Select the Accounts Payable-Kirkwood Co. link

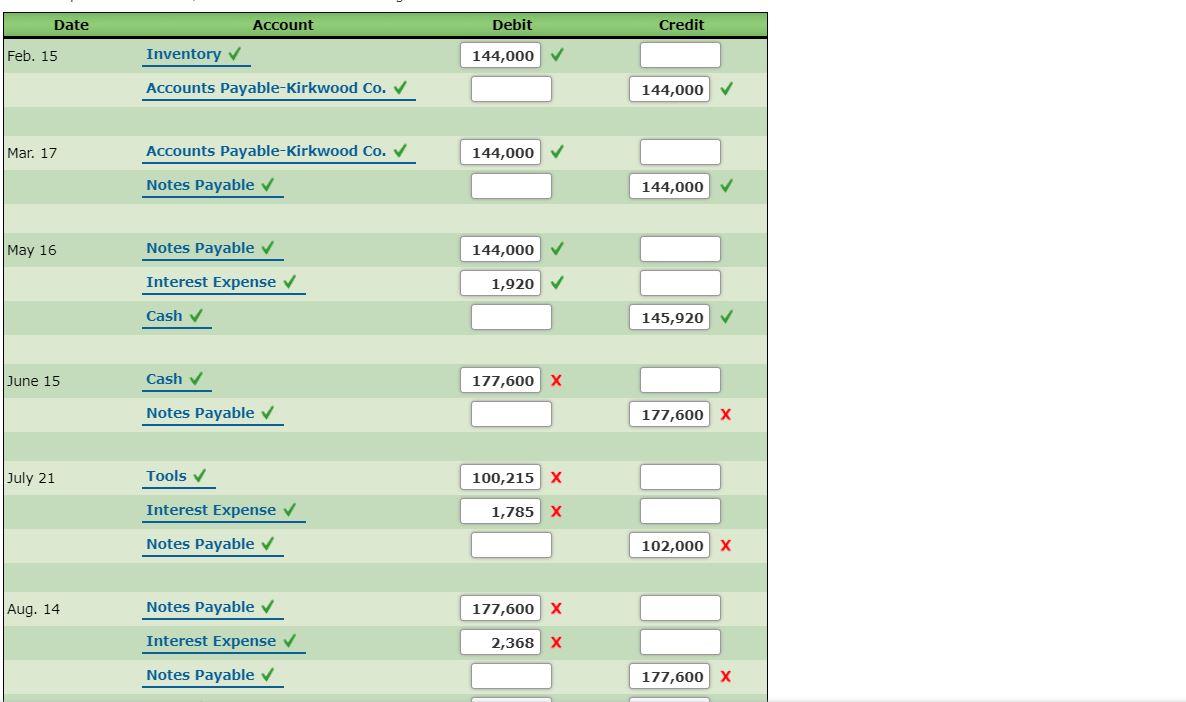tap(270, 88)
